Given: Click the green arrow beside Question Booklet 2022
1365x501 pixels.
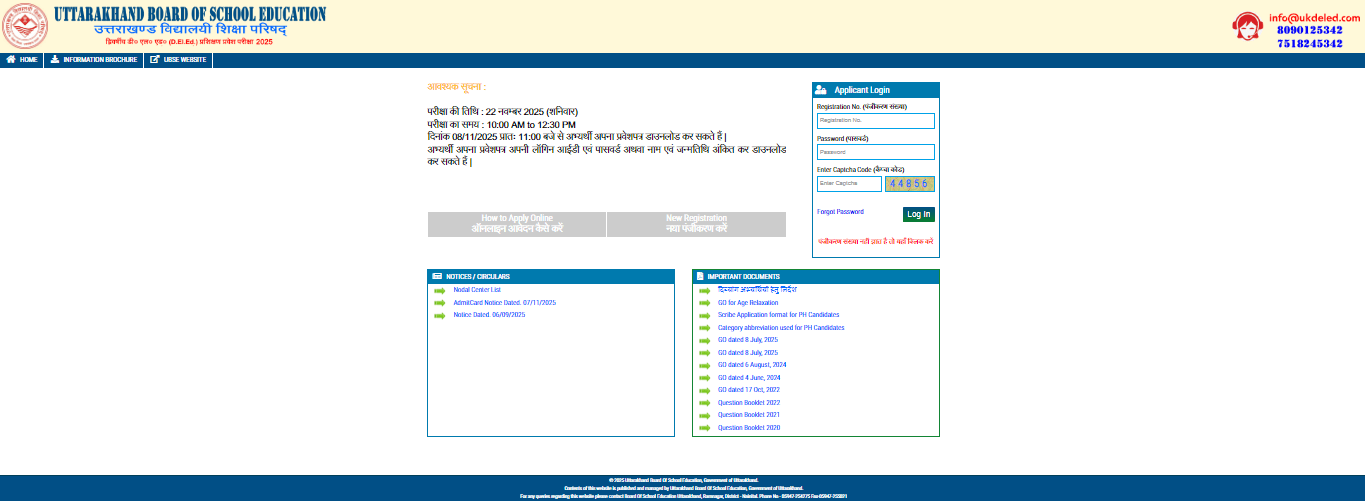Looking at the screenshot, I should [x=704, y=403].
